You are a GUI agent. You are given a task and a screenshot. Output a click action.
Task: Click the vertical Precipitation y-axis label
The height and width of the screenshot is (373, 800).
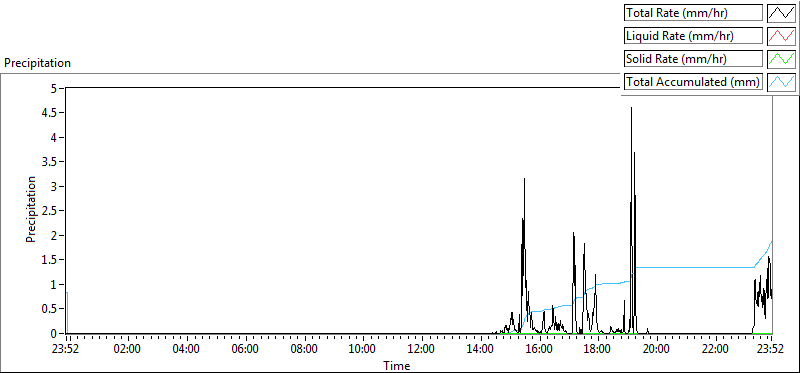click(31, 209)
